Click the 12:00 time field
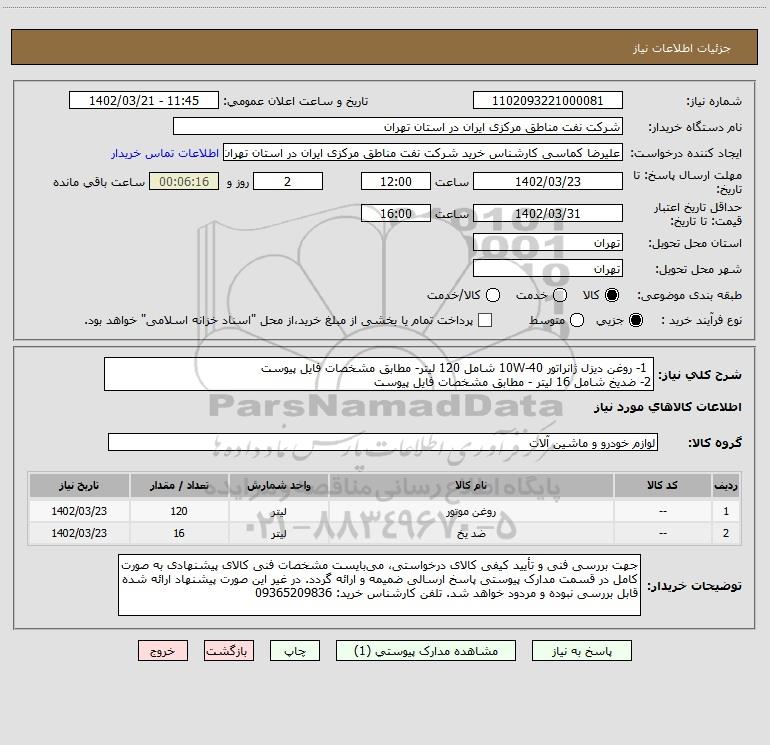The height and width of the screenshot is (745, 770). click(396, 181)
